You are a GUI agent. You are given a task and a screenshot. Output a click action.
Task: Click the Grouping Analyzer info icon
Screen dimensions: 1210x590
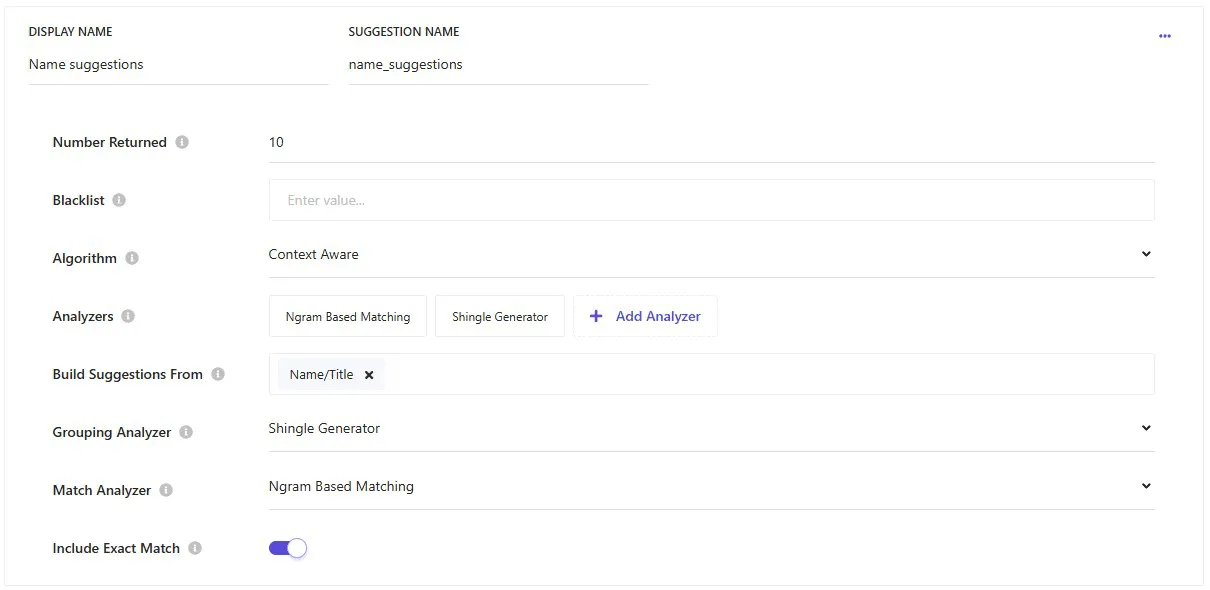click(x=185, y=432)
